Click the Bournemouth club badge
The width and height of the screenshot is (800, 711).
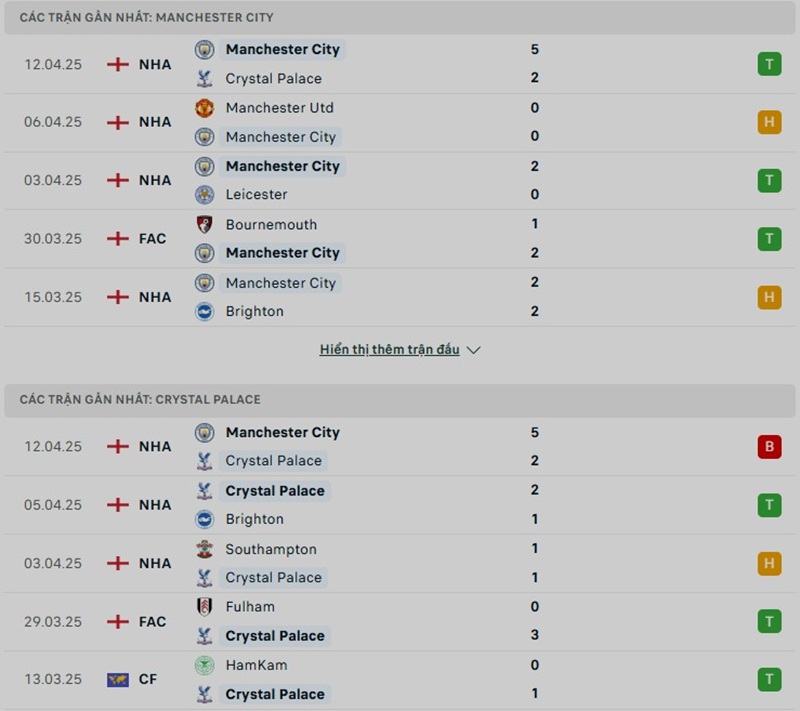[204, 224]
